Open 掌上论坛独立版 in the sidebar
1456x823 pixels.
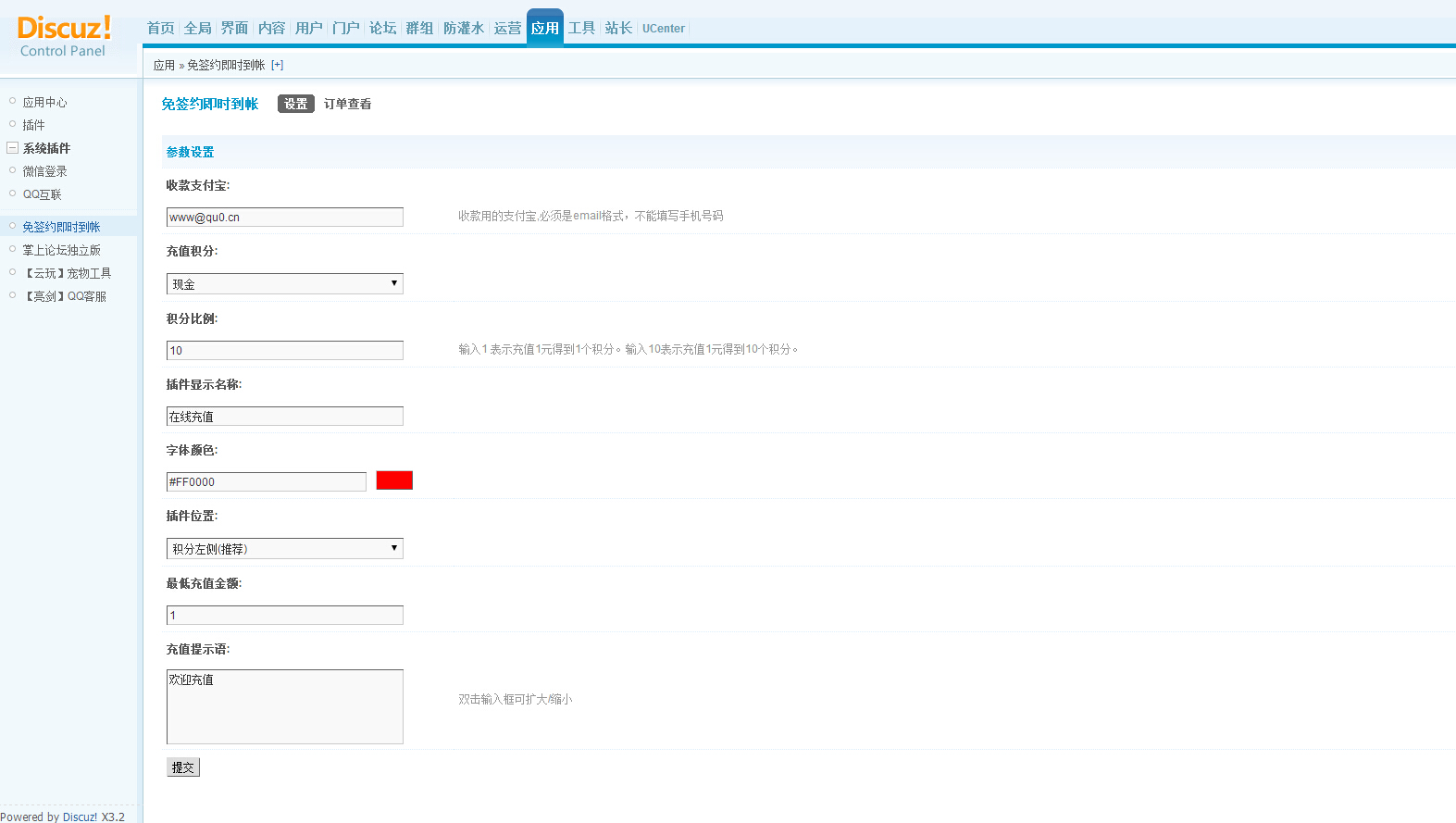tap(61, 251)
